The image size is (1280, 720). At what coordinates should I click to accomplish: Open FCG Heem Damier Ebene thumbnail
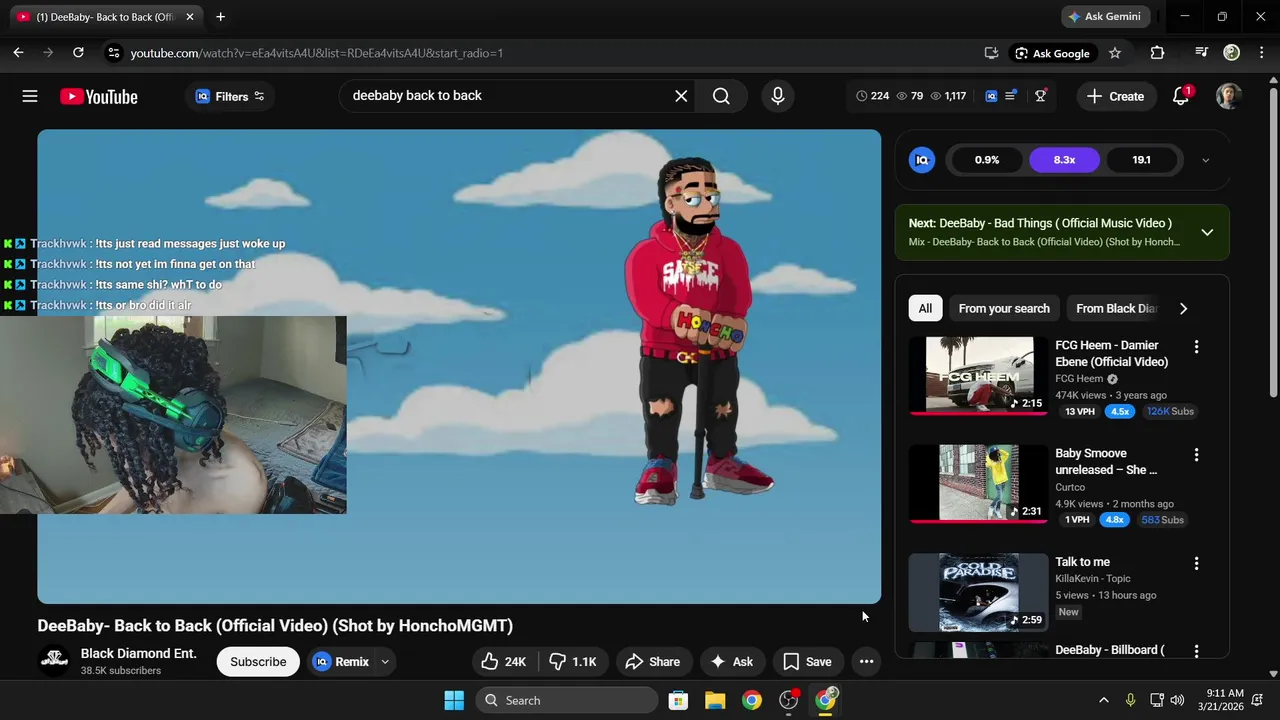978,375
